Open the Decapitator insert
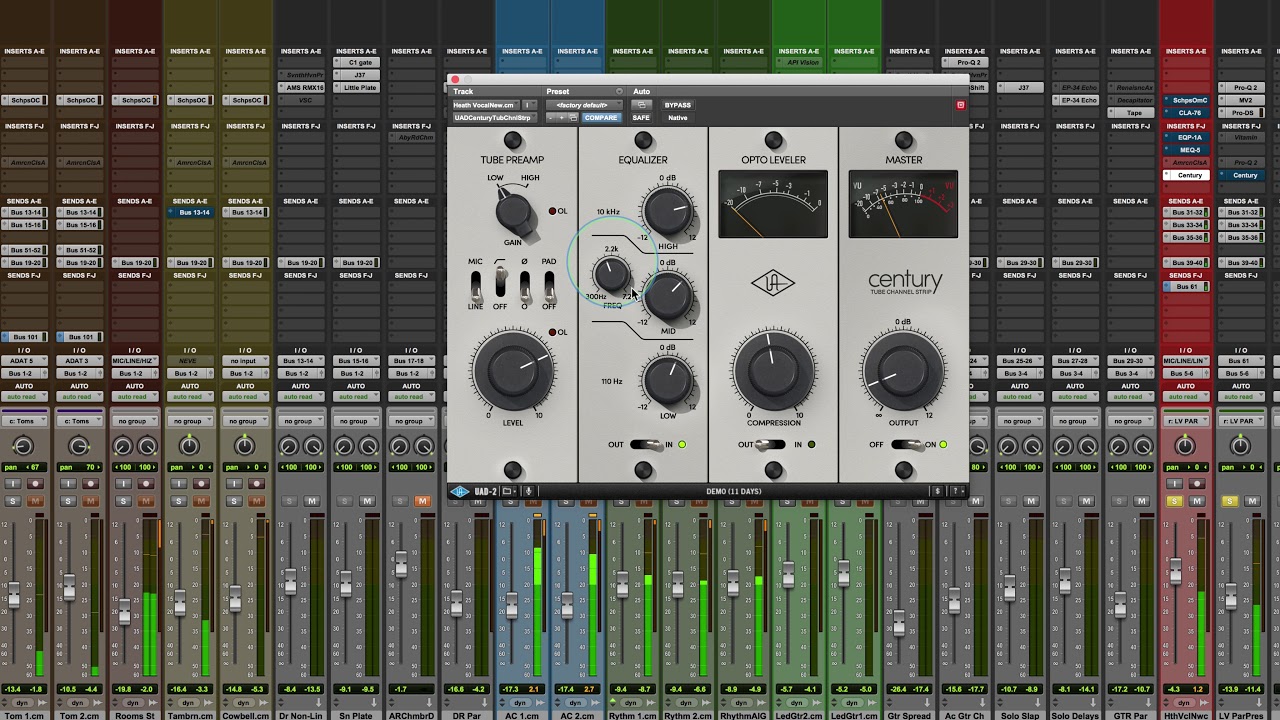1280x720 pixels. [1133, 100]
